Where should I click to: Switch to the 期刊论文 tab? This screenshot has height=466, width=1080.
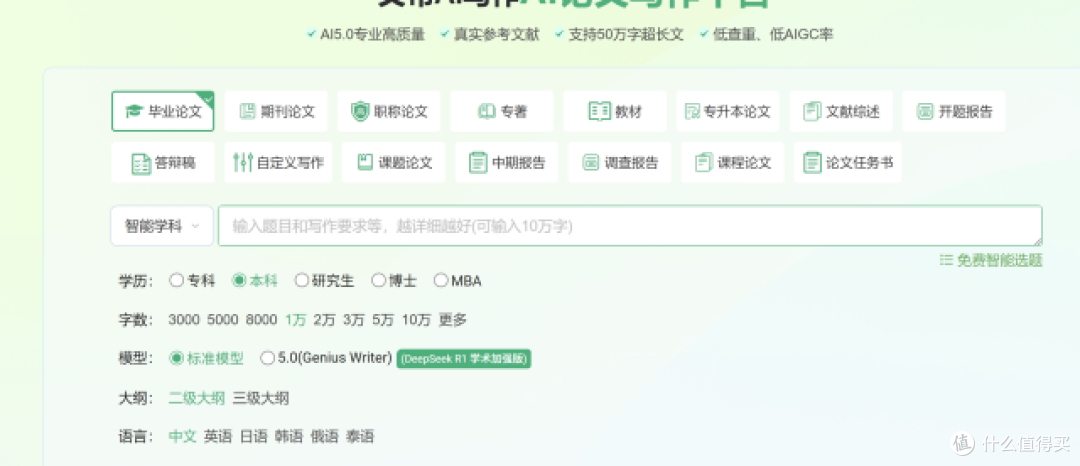click(x=276, y=112)
